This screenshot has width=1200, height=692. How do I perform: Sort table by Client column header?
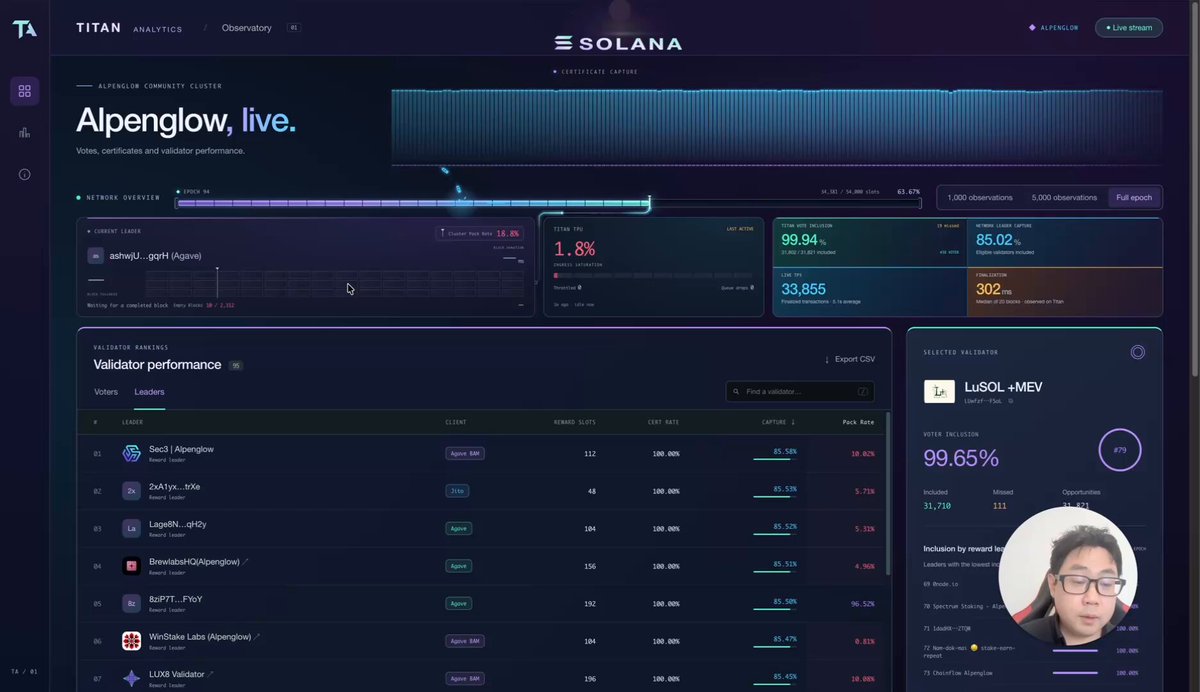coord(456,422)
